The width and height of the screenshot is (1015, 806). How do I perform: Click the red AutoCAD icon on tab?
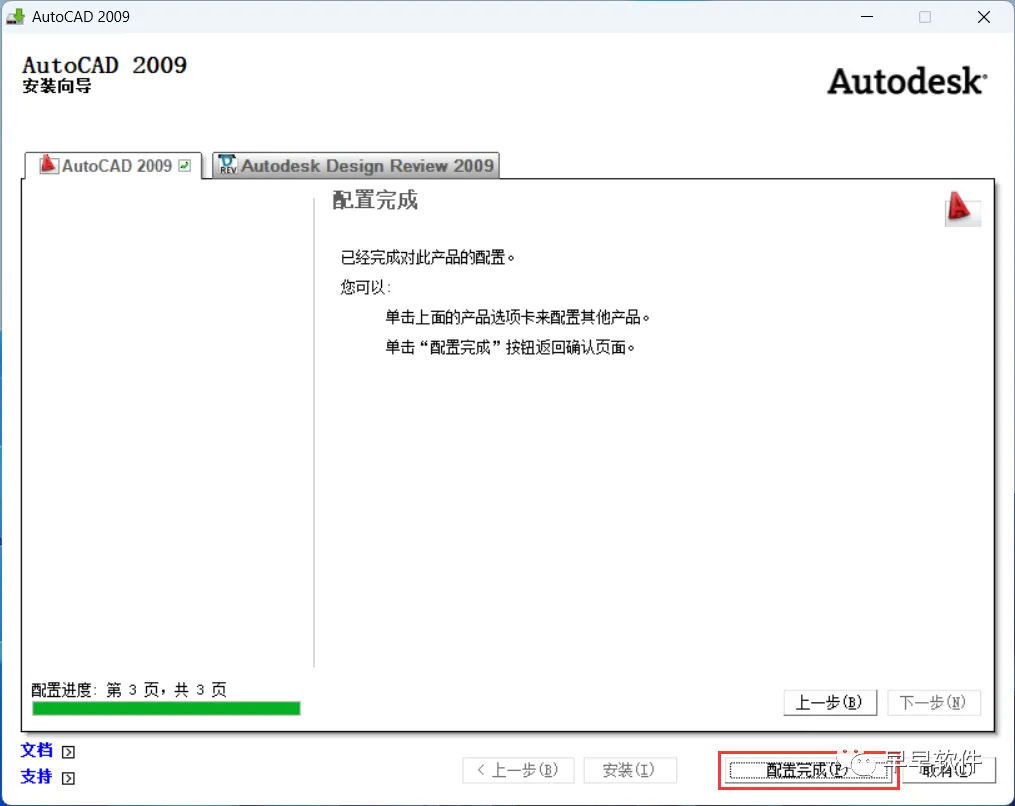[x=49, y=164]
